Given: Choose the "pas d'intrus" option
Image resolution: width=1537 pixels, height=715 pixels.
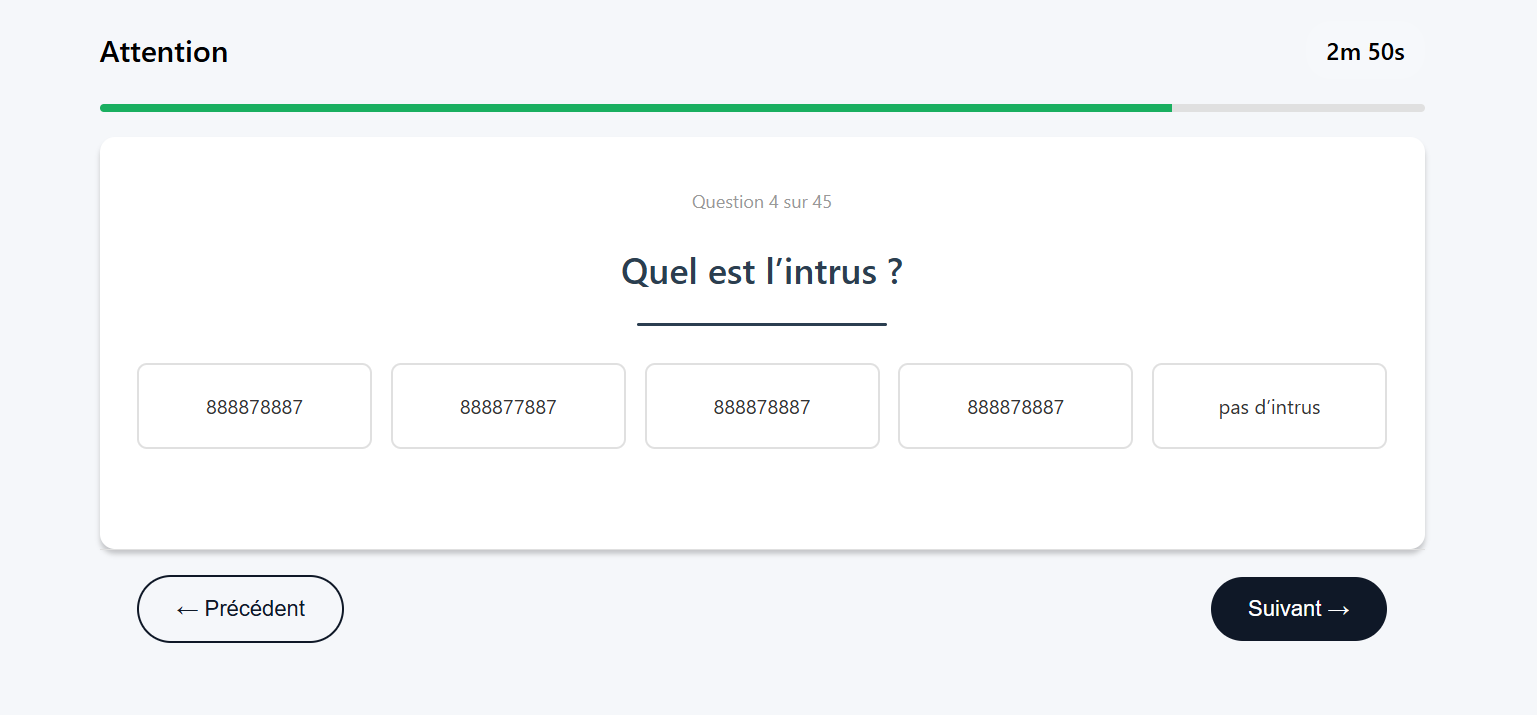Looking at the screenshot, I should coord(1269,406).
